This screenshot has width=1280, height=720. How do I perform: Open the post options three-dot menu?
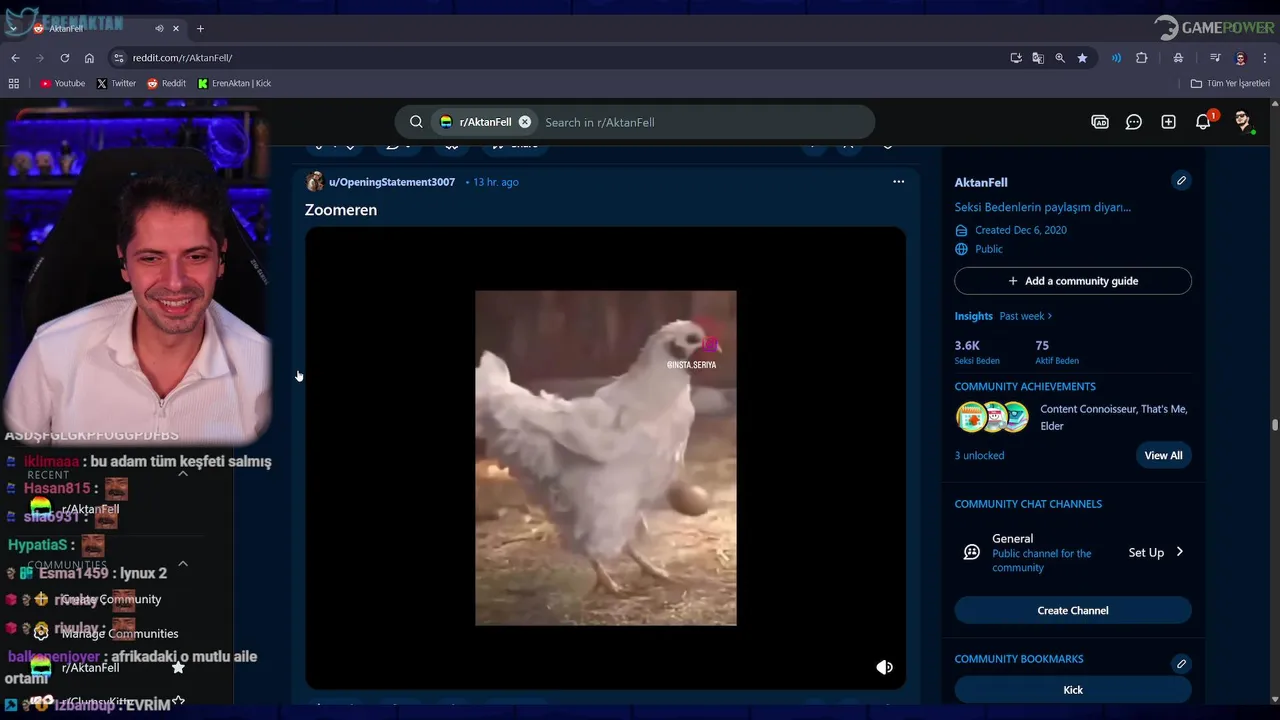pyautogui.click(x=898, y=182)
